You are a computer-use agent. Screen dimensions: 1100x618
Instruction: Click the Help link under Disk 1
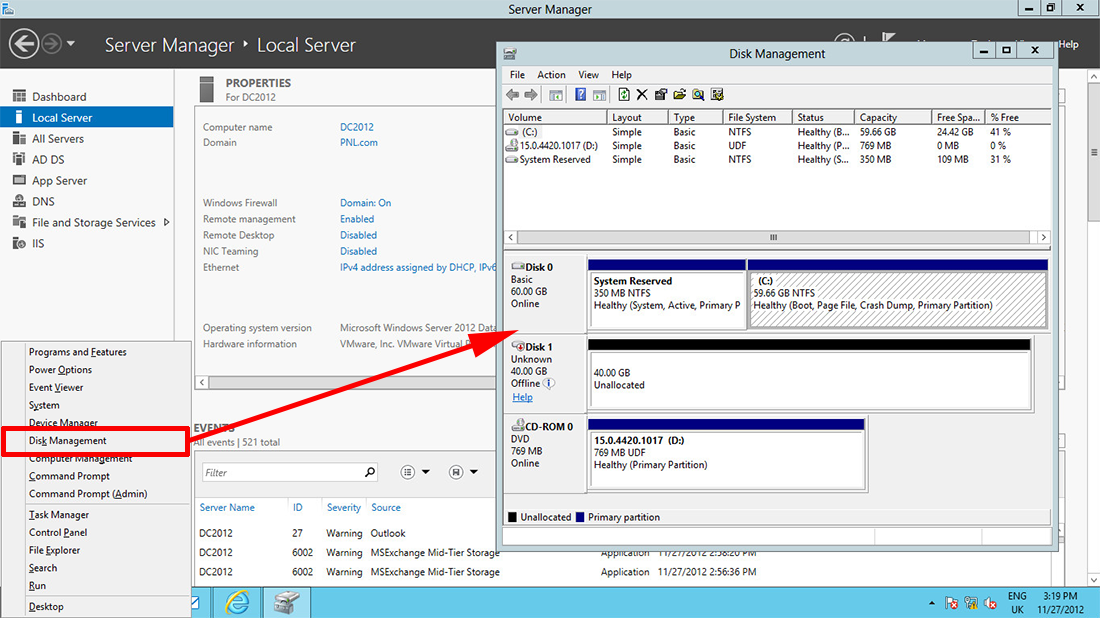coord(522,397)
